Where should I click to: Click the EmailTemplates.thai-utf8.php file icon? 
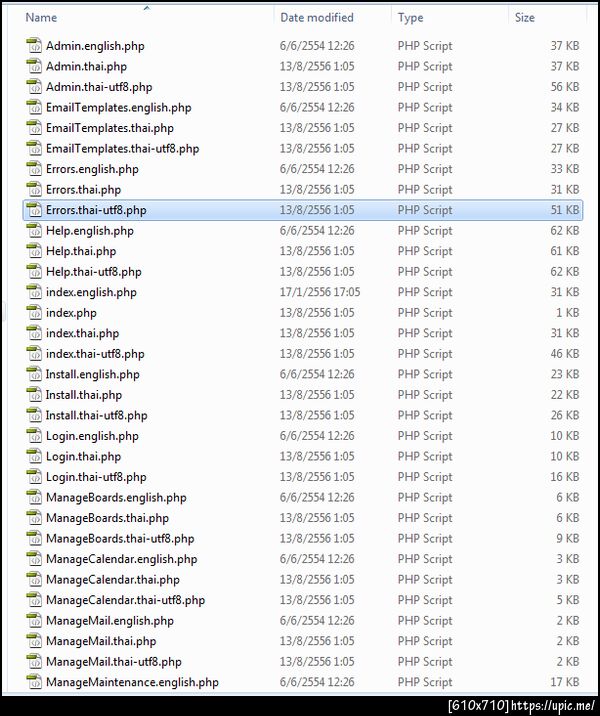(x=34, y=148)
